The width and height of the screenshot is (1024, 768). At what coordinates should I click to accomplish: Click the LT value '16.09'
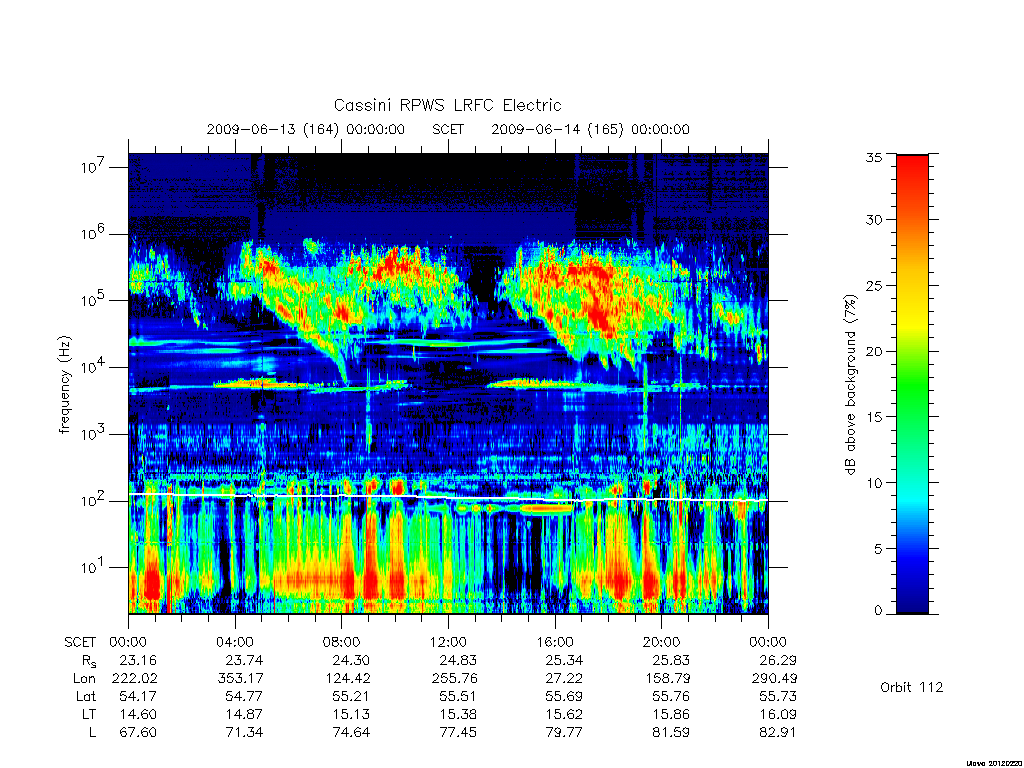click(778, 714)
